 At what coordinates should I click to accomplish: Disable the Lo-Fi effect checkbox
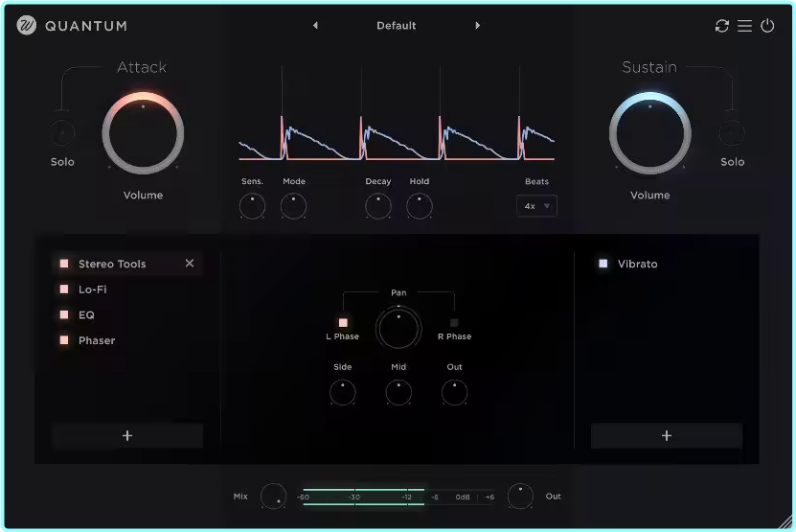64,290
